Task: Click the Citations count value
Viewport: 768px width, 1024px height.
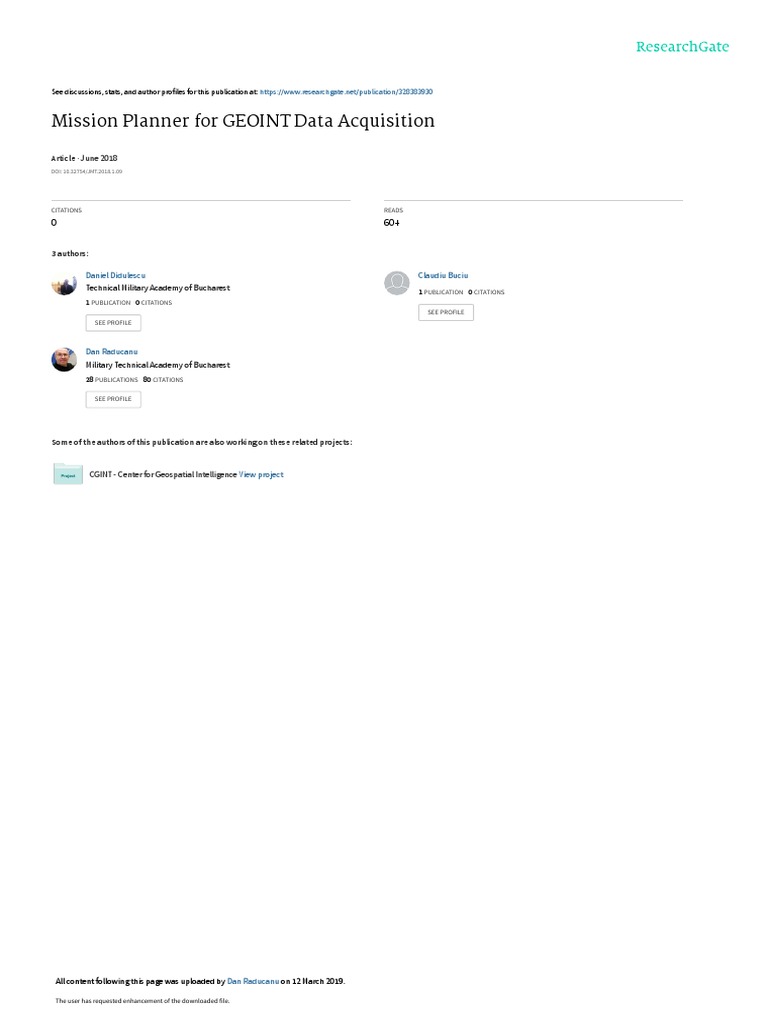Action: (54, 223)
